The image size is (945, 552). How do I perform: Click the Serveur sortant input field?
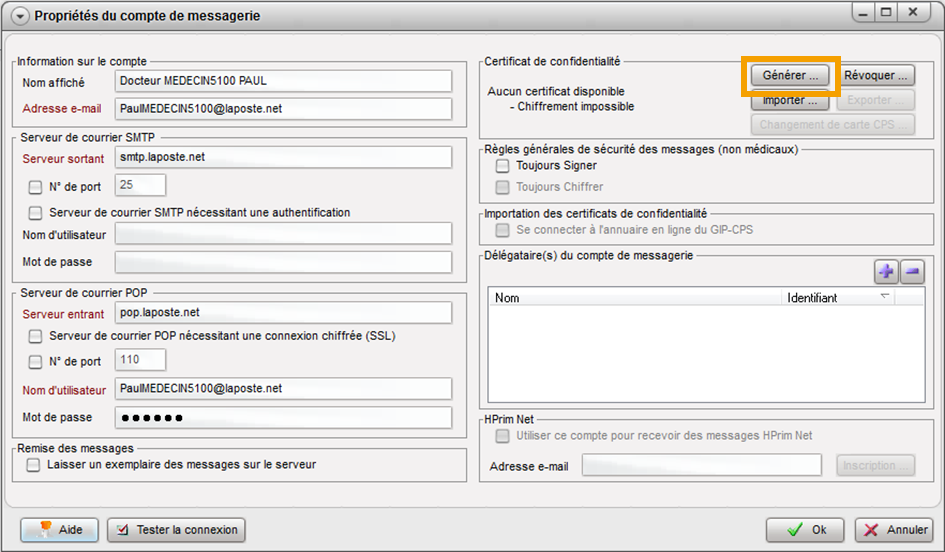pos(283,158)
